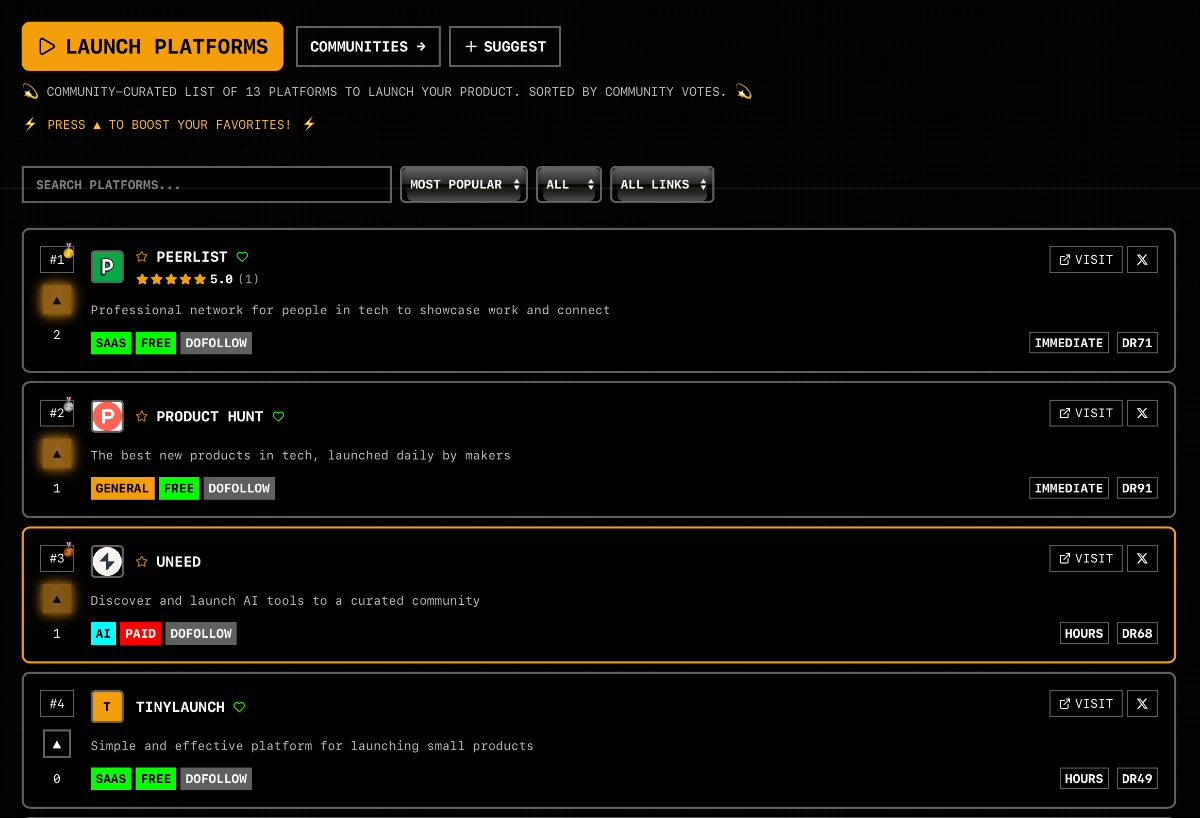Open Peerlist's X profile
Viewport: 1200px width, 818px height.
(x=1142, y=259)
